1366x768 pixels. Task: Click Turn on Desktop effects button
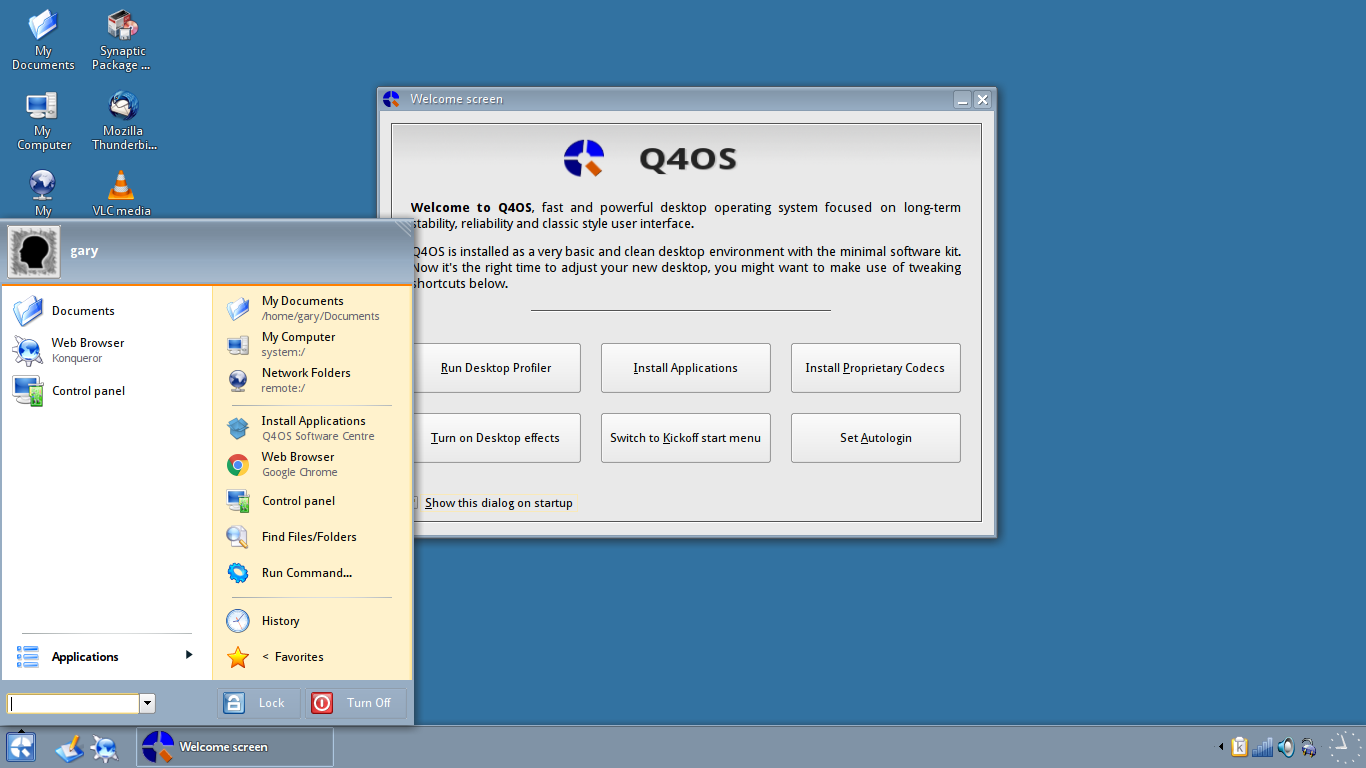tap(496, 438)
